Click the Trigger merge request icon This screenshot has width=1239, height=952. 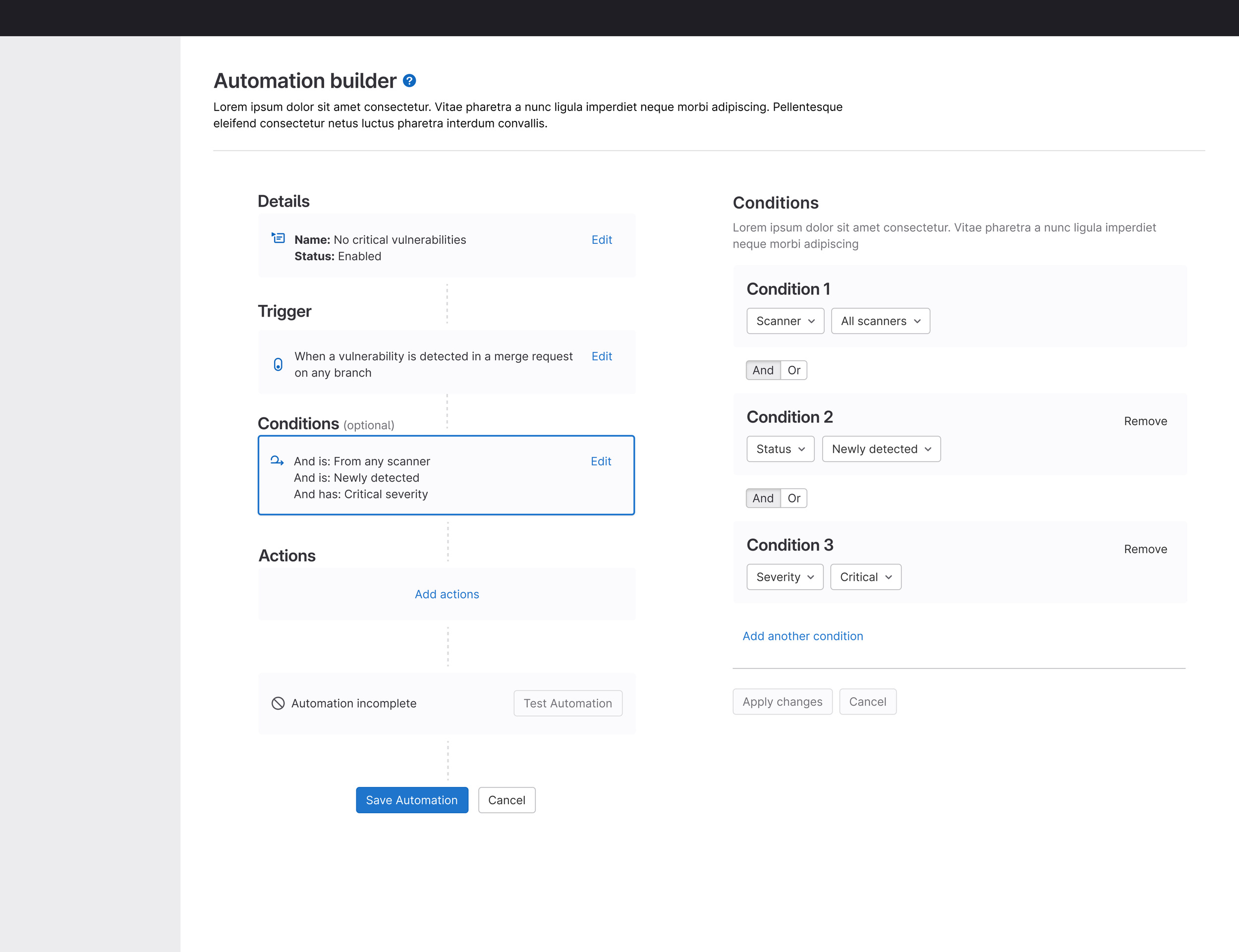[278, 364]
